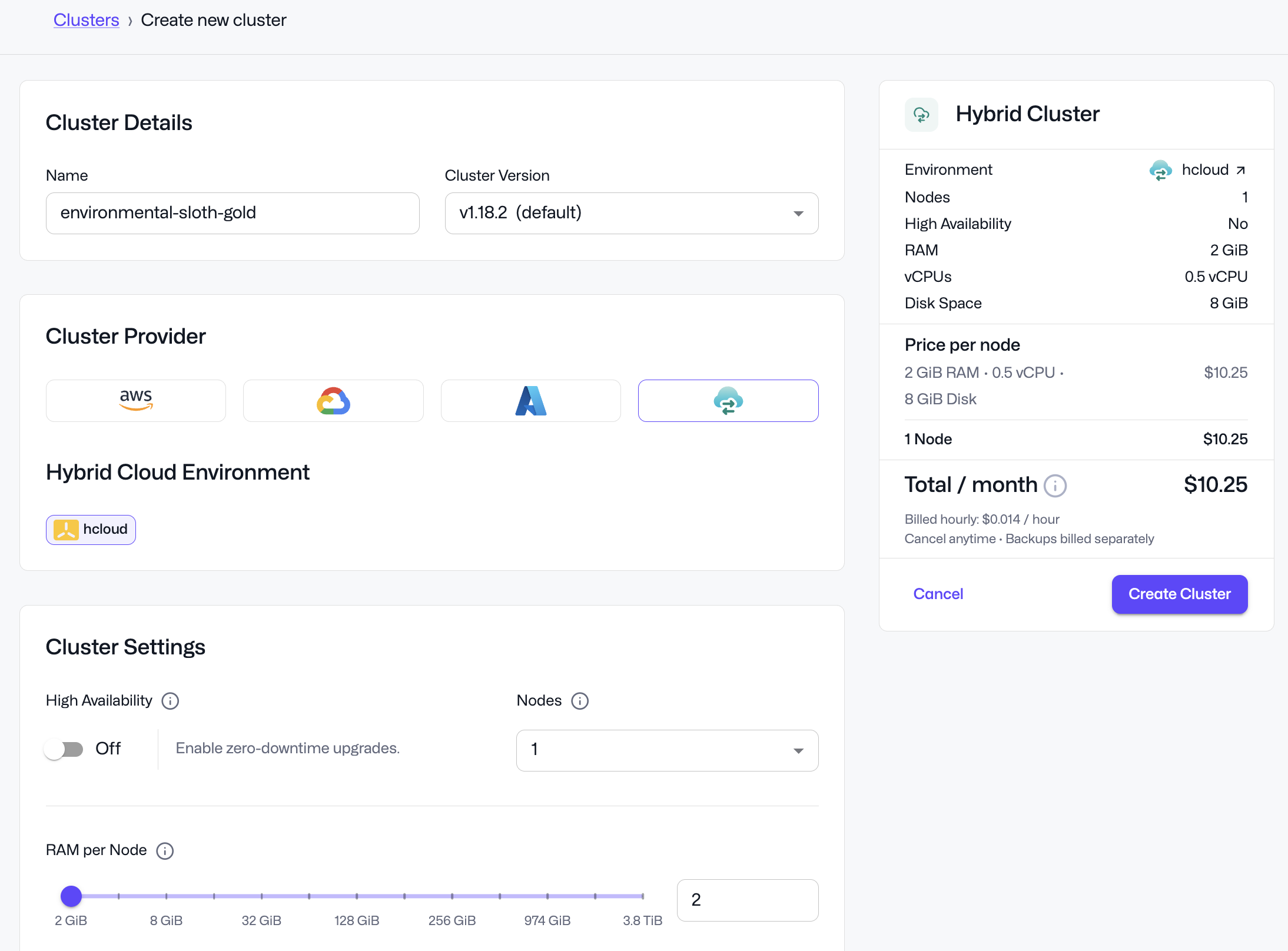Go to the Clusters breadcrumb link
Screen dimensions: 1288x951
pyautogui.click(x=86, y=20)
